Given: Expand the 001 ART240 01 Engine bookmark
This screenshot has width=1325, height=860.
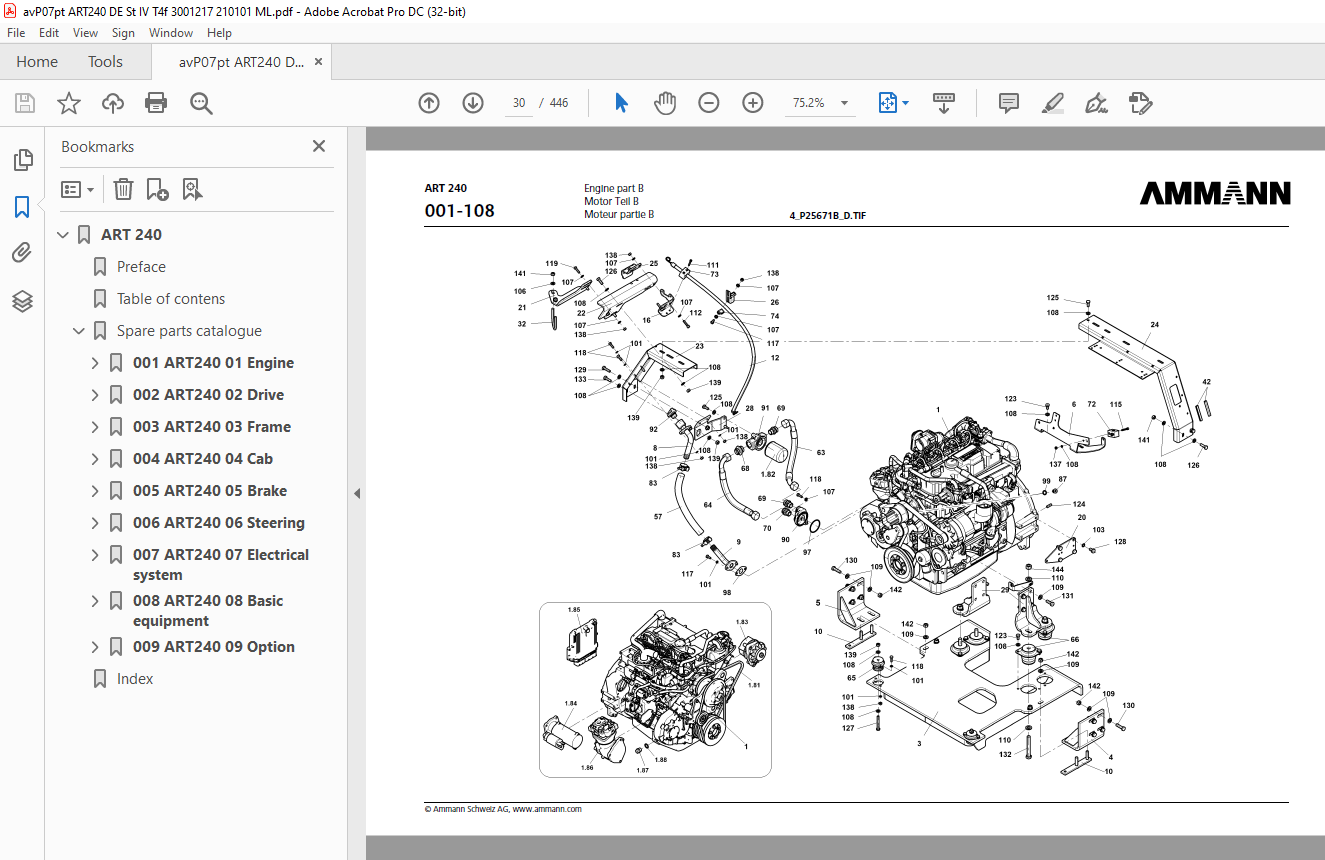Looking at the screenshot, I should [x=95, y=363].
